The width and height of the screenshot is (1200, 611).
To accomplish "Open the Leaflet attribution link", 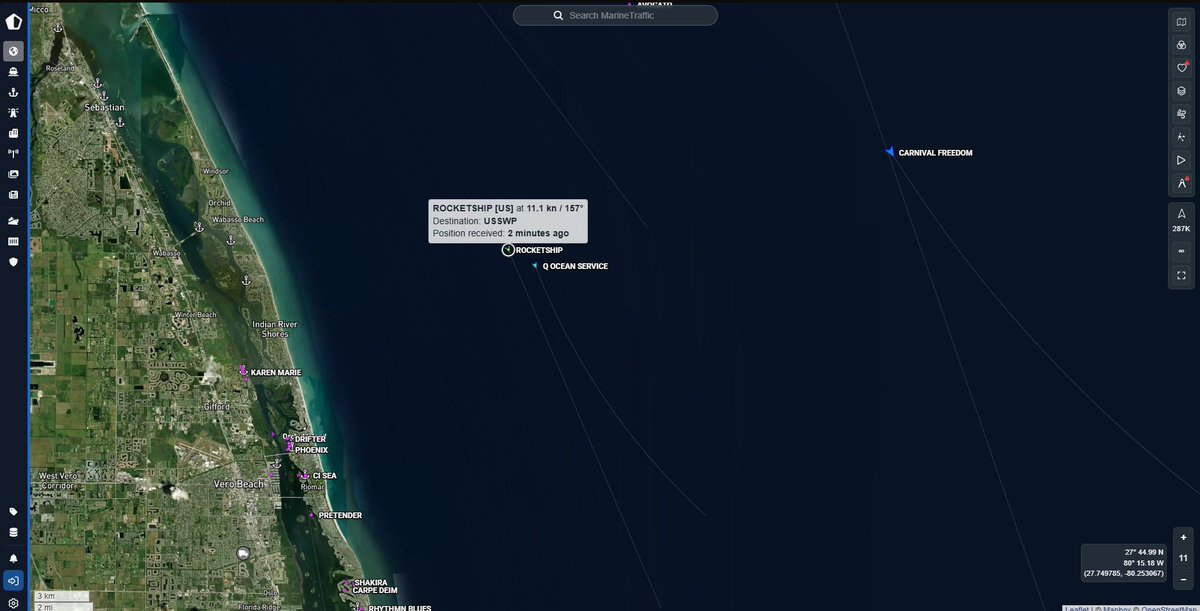I will 1076,608.
